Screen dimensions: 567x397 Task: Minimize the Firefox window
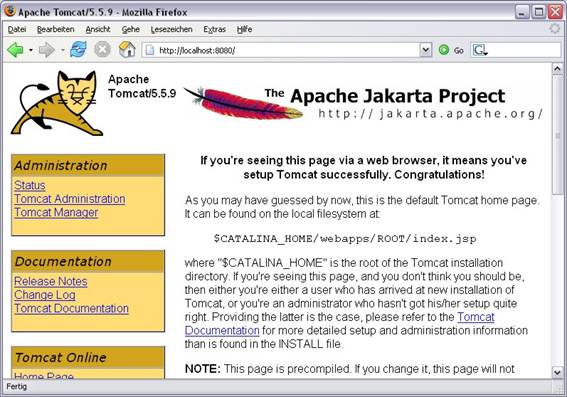click(x=521, y=12)
